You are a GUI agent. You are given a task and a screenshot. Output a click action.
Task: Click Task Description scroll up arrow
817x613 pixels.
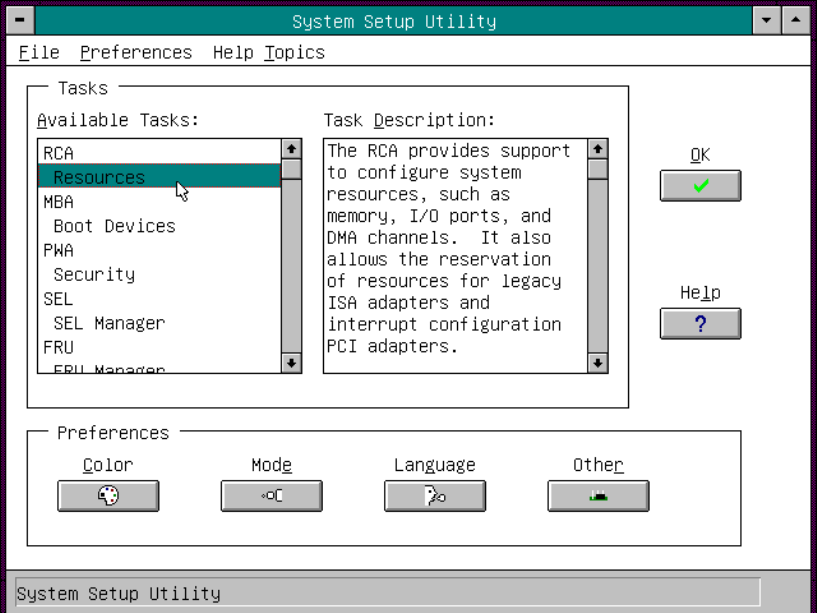tap(597, 149)
